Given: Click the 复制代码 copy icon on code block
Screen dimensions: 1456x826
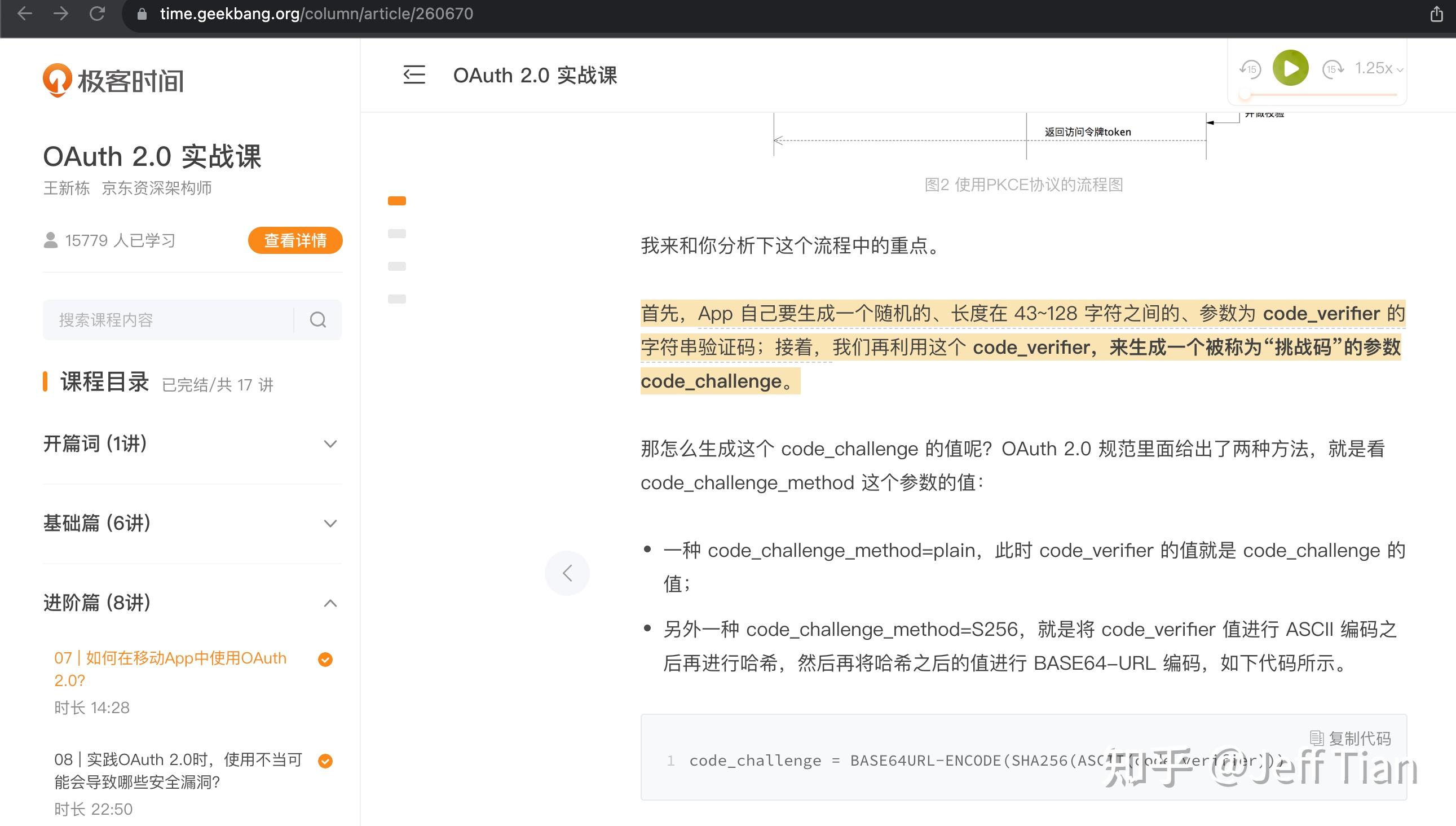Looking at the screenshot, I should pos(1318,738).
